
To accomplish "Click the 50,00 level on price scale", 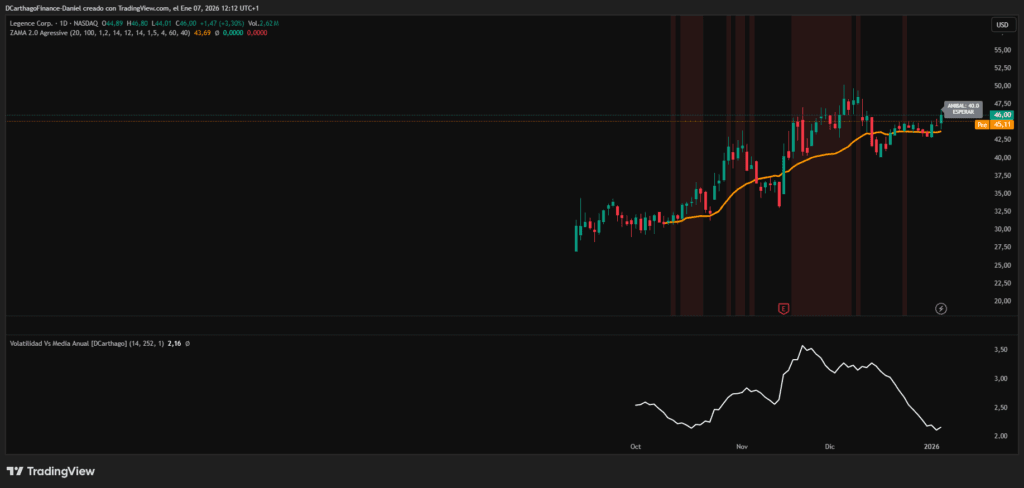I will [1002, 86].
